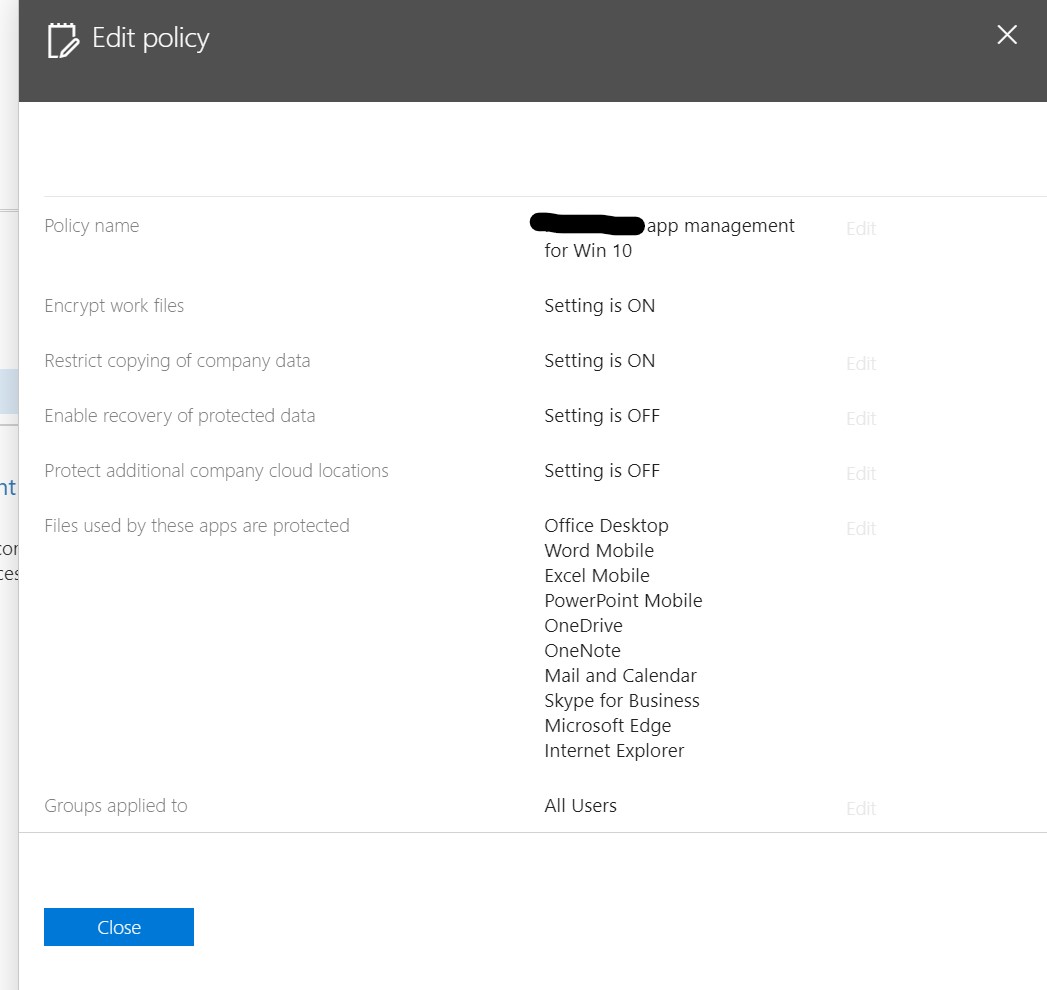Viewport: 1047px width, 990px height.
Task: Click the blue Close button
Action: 119,927
